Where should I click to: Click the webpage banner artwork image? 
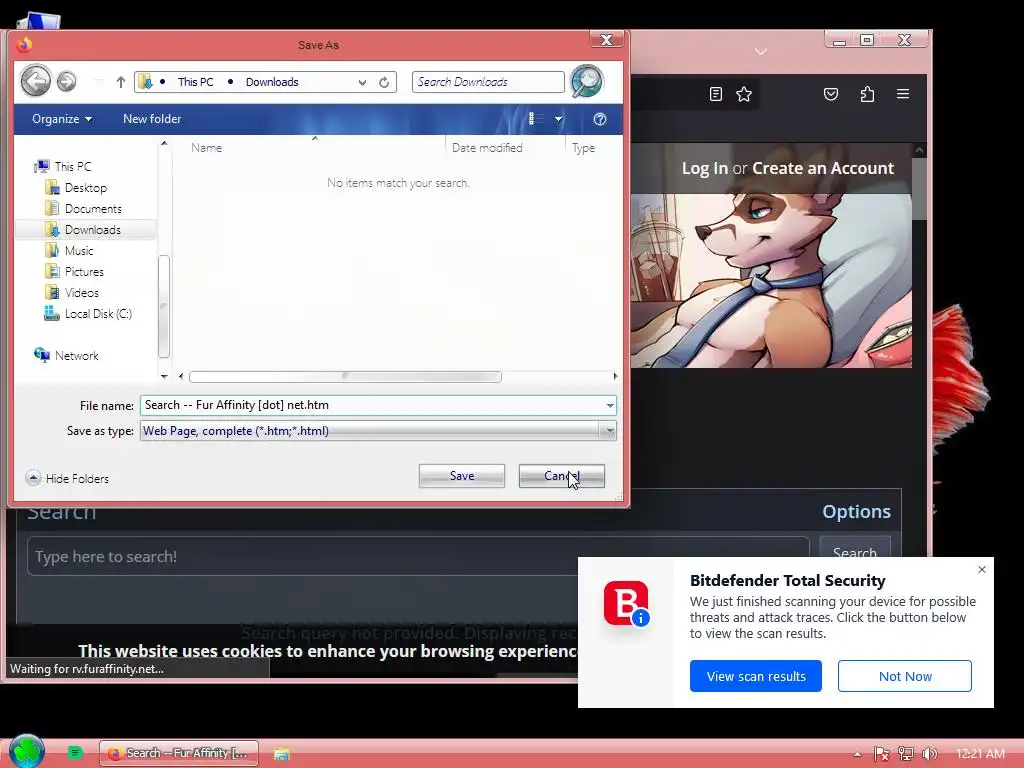pos(771,281)
